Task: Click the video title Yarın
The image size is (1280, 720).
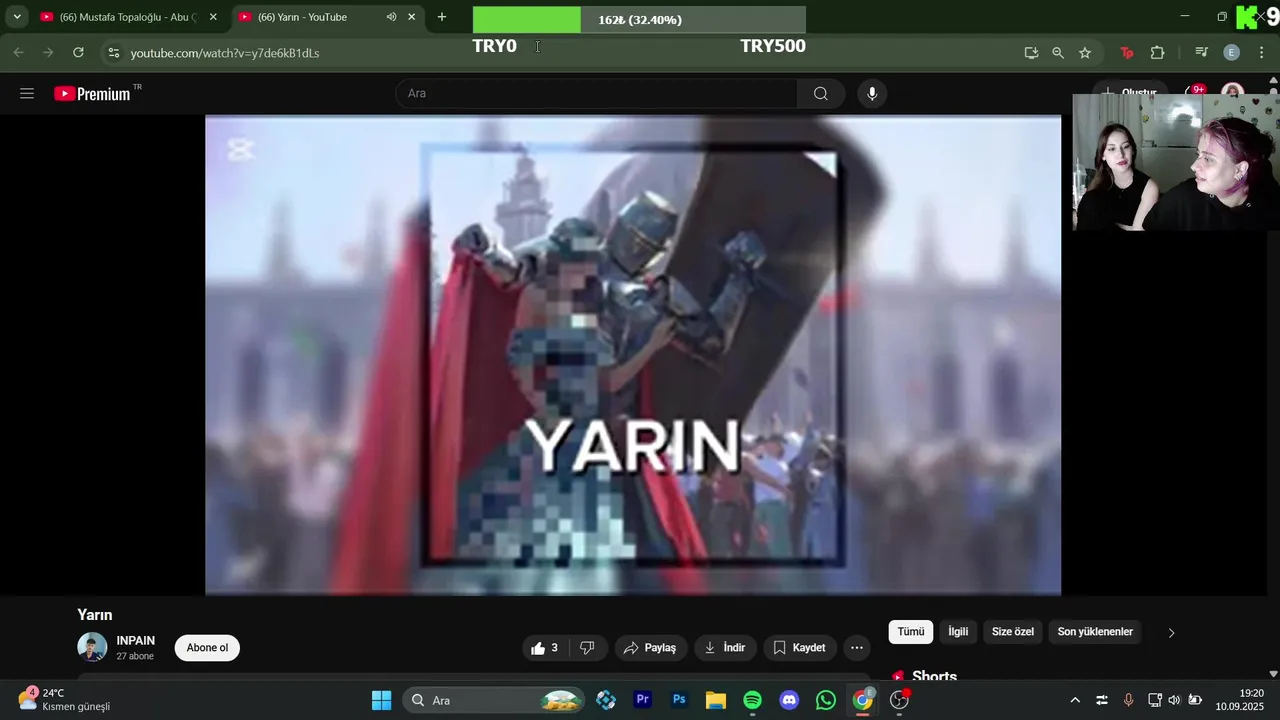Action: coord(95,615)
